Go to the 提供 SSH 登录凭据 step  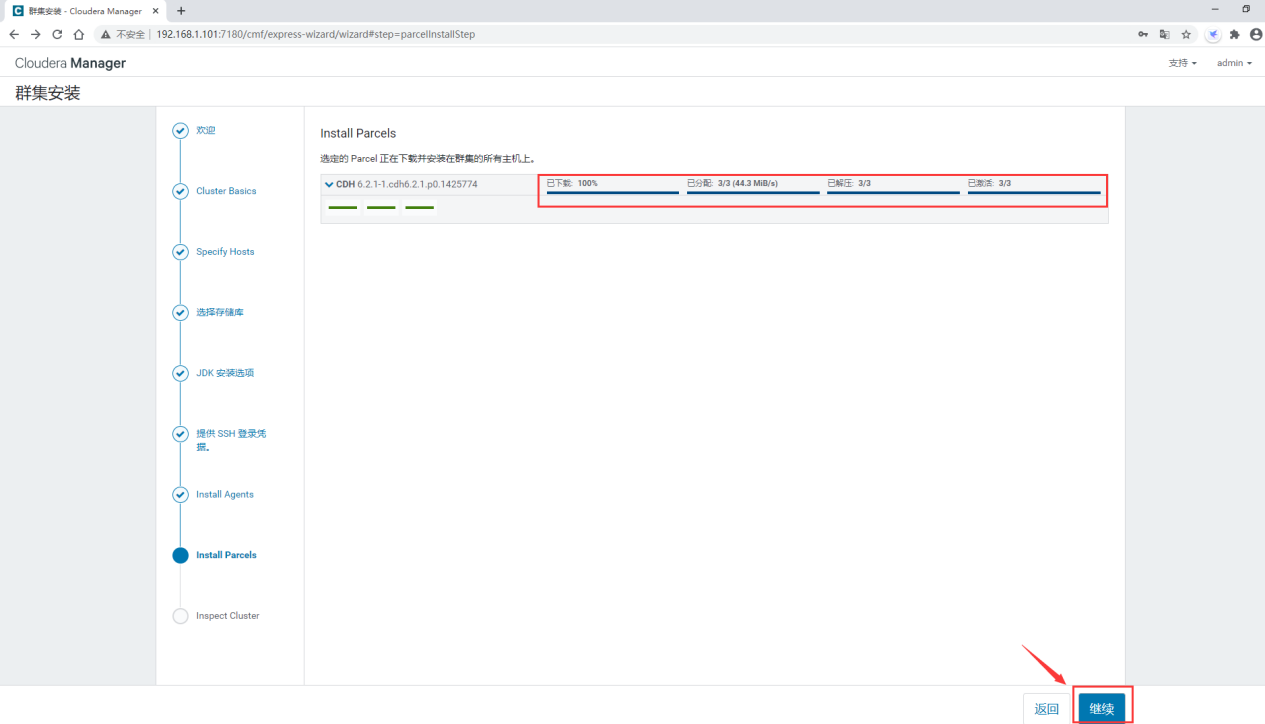[231, 440]
